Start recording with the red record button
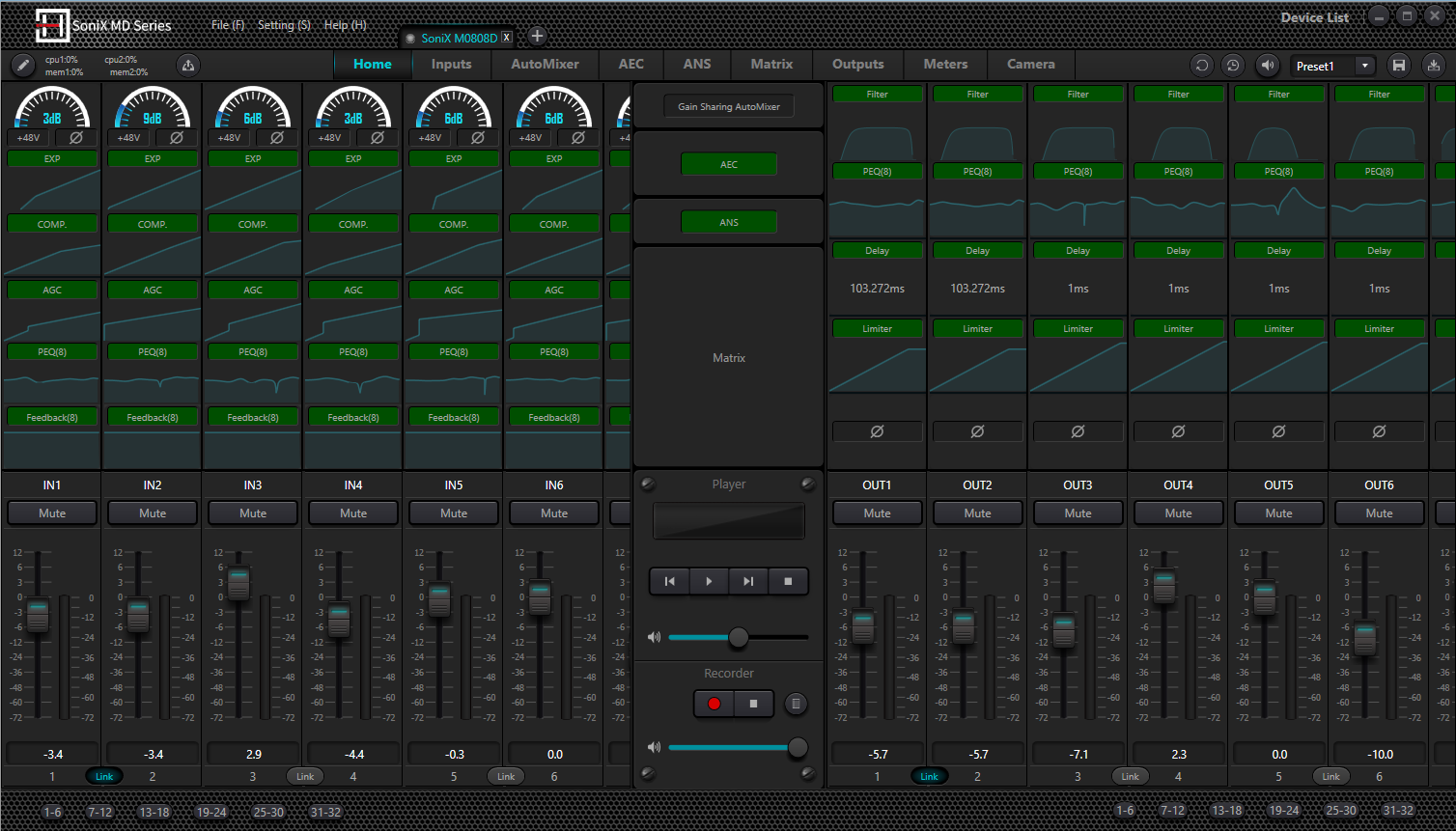The height and width of the screenshot is (831, 1456). pyautogui.click(x=714, y=704)
